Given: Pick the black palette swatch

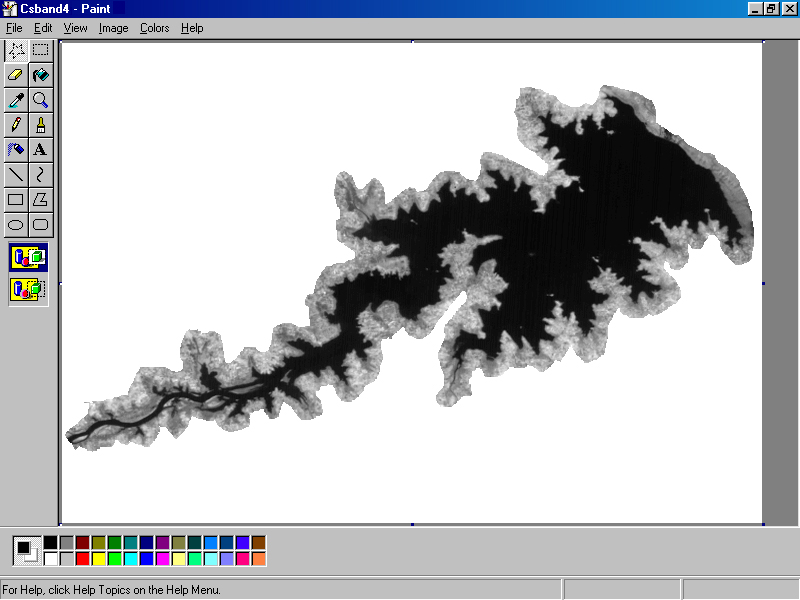Looking at the screenshot, I should [x=51, y=542].
